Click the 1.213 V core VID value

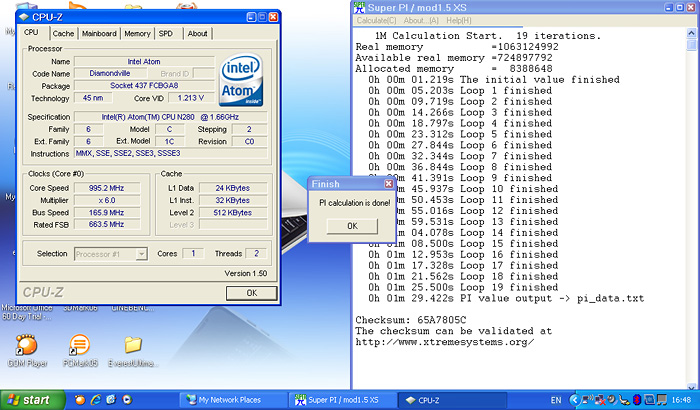[191, 98]
